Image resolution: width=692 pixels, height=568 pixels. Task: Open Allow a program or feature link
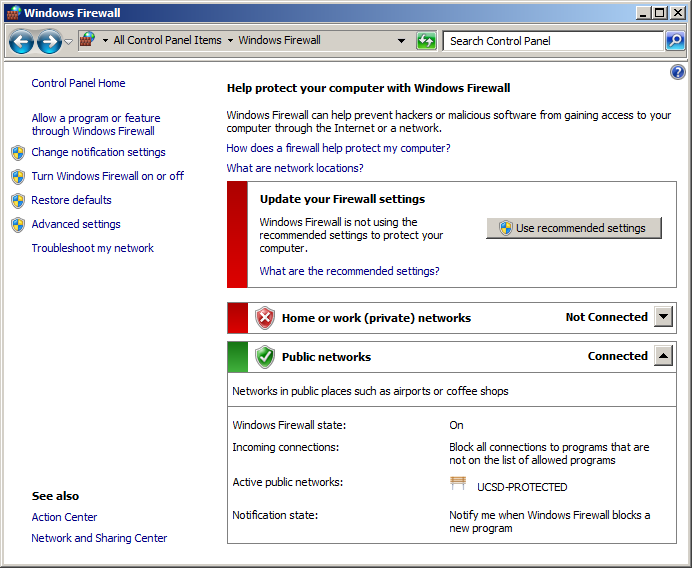(x=96, y=124)
